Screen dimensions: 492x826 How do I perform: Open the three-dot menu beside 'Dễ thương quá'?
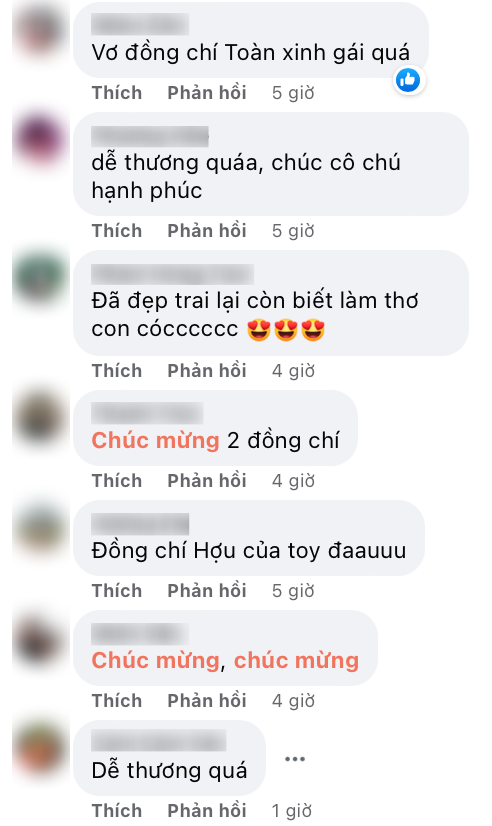pyautogui.click(x=295, y=759)
